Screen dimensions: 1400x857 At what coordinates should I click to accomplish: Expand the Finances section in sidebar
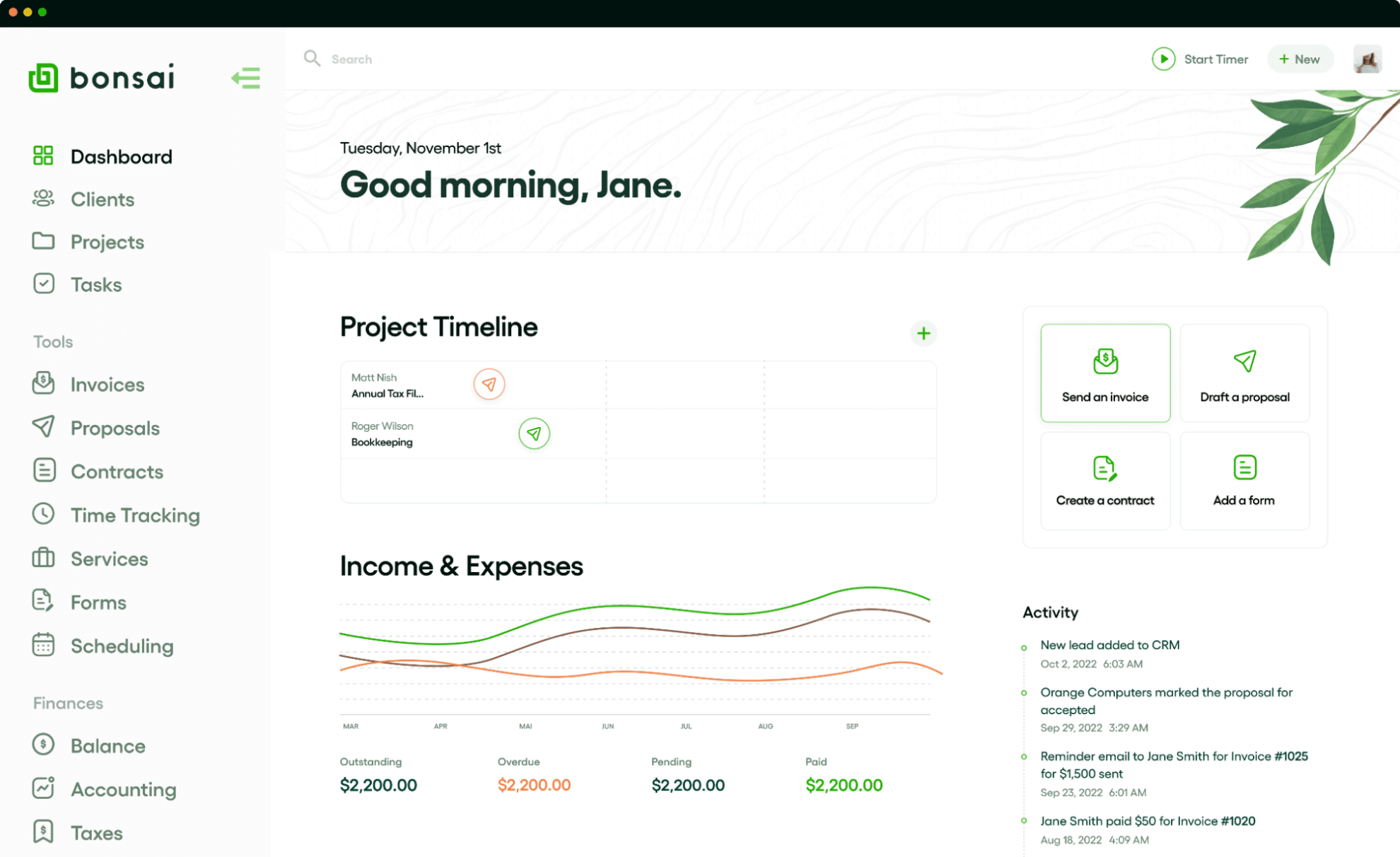pos(68,702)
